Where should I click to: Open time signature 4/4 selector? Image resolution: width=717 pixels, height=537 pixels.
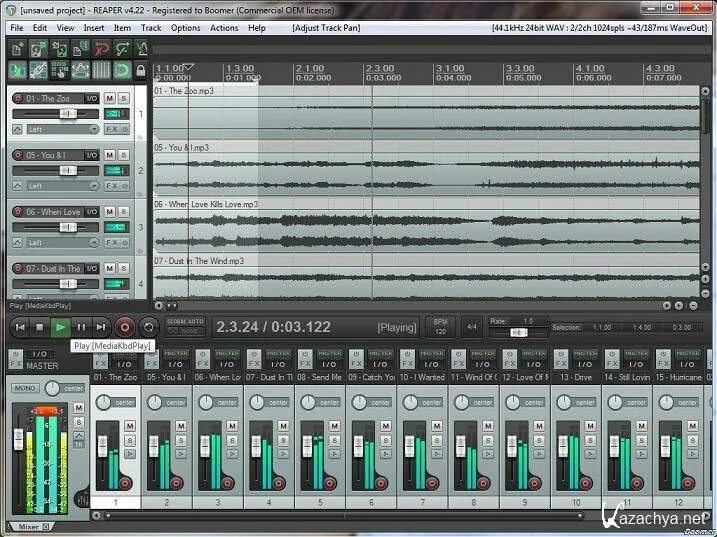coord(472,327)
